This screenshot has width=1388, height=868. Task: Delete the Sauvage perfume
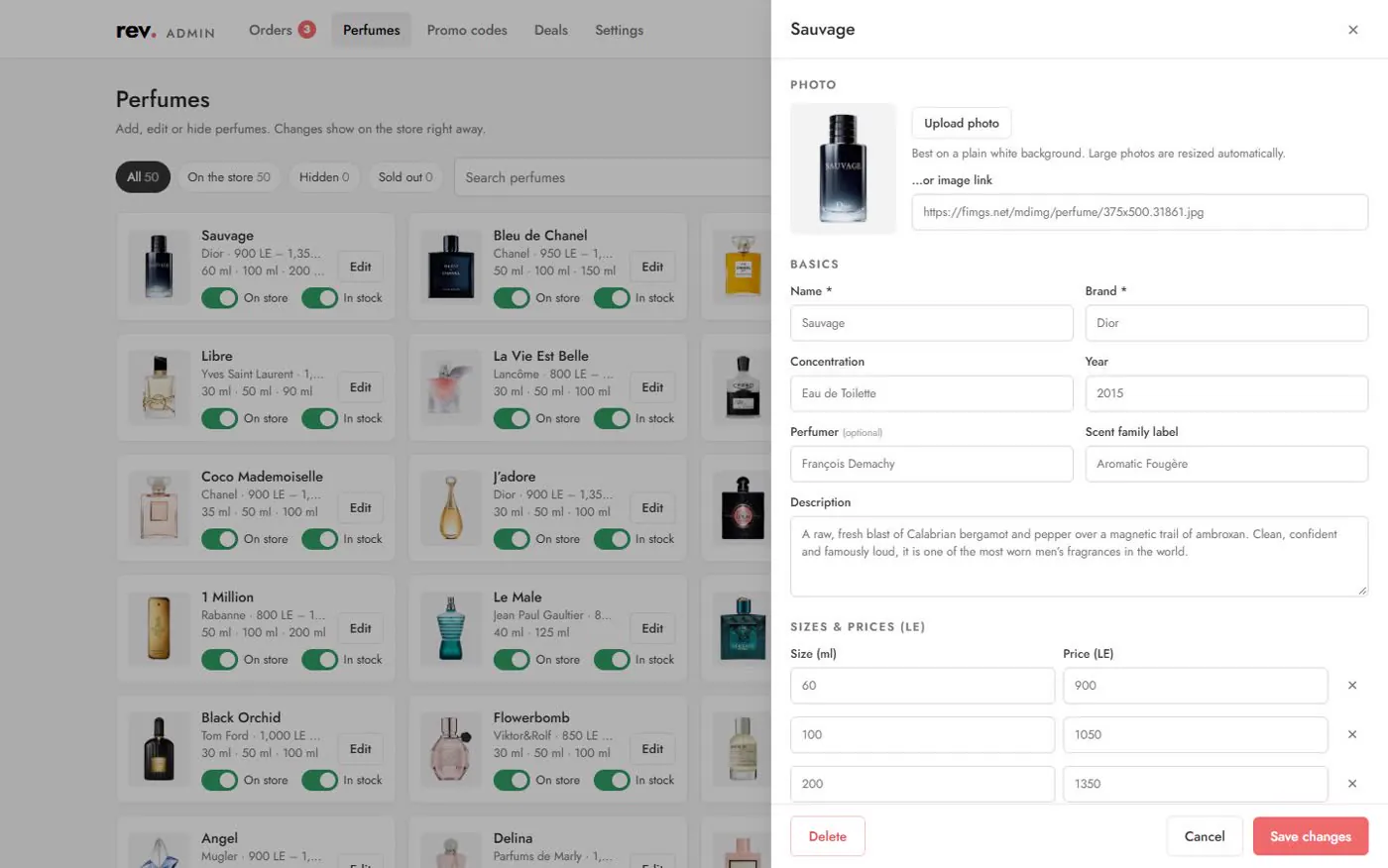point(828,836)
